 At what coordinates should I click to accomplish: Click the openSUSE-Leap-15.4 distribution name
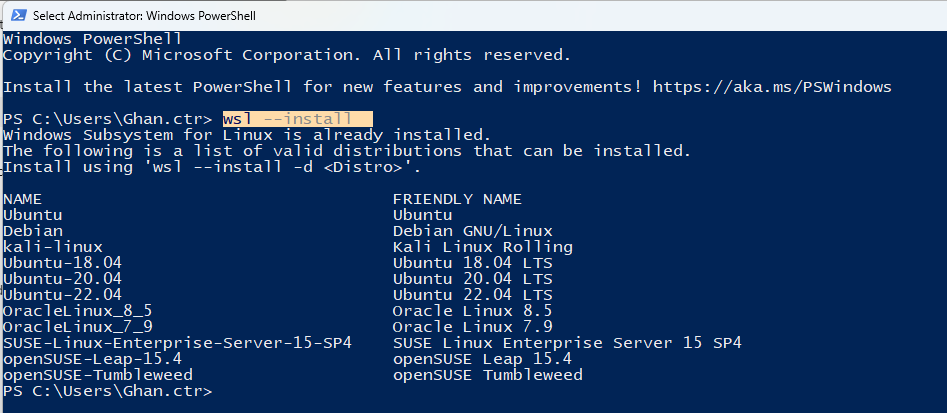coord(92,359)
